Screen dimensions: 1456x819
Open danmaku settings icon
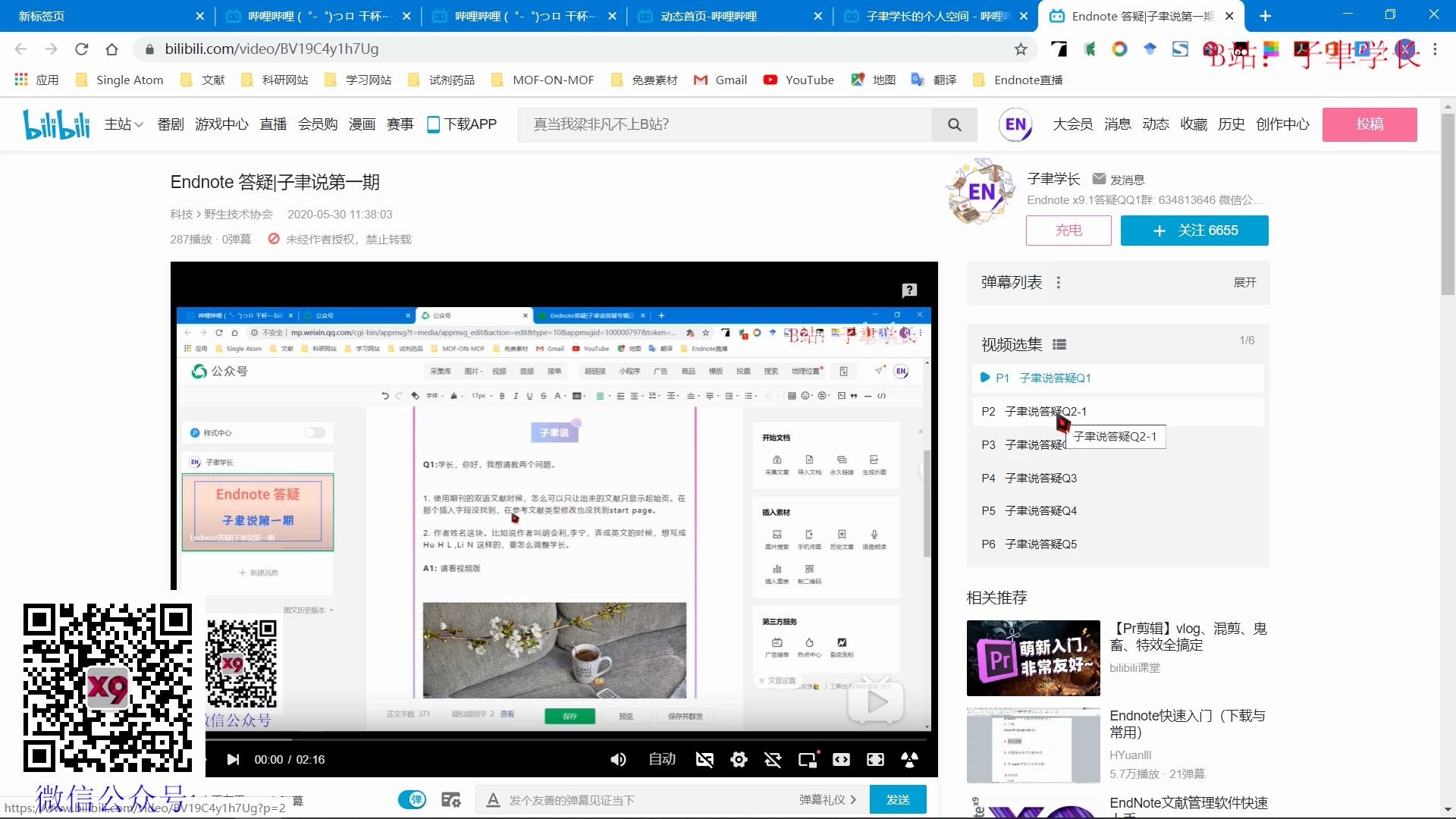coord(451,799)
